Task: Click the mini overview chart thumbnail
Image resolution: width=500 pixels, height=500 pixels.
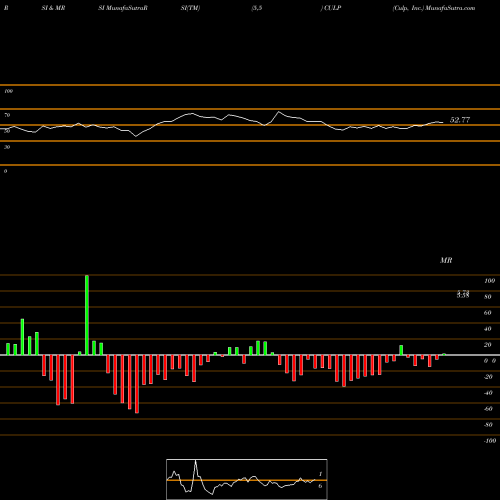Action: point(247,479)
